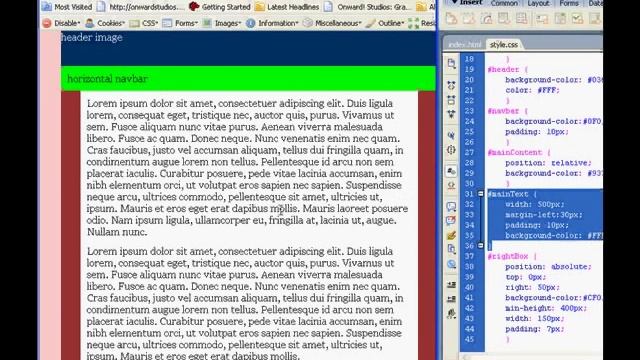Viewport: 640px width, 360px height.
Task: Click the Expand All icon
Action: click(x=451, y=114)
